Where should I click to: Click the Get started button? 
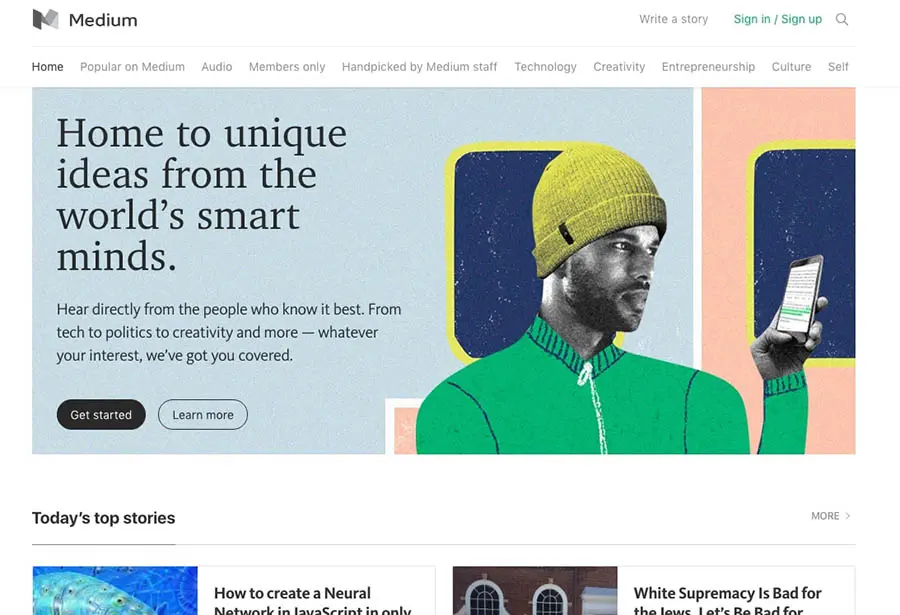coord(101,415)
